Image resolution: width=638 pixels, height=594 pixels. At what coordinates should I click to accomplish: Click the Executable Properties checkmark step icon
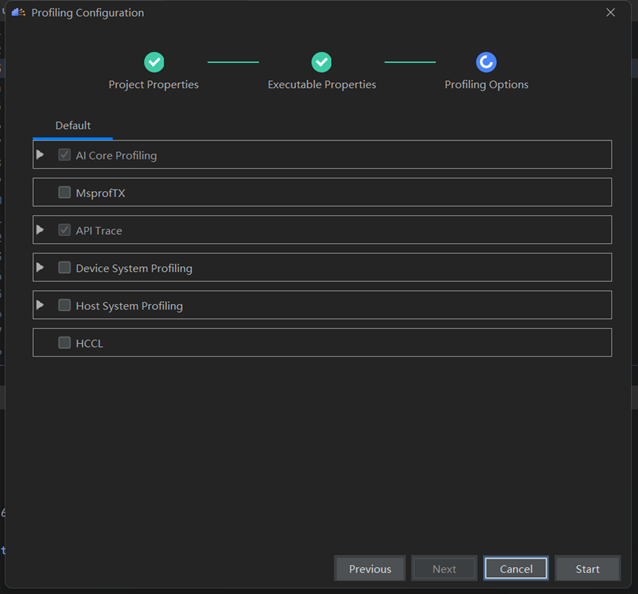(x=321, y=62)
